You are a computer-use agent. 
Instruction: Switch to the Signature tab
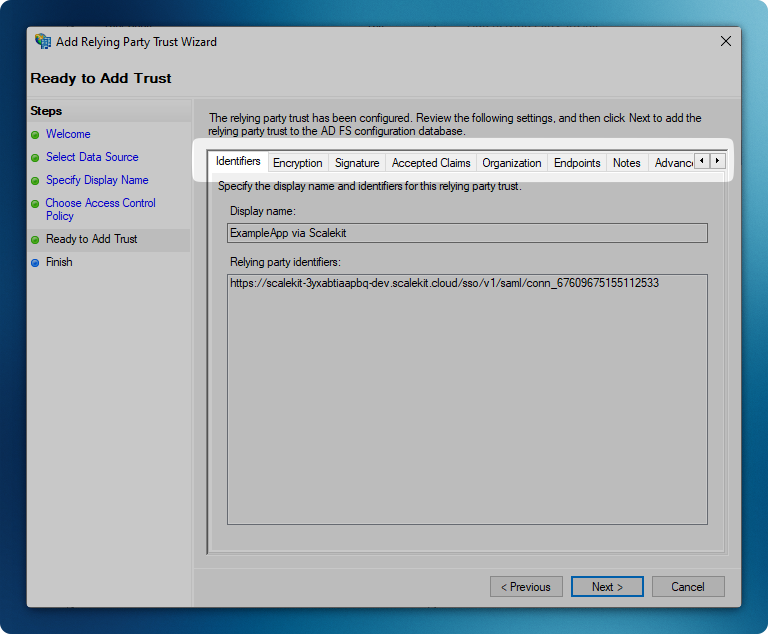point(357,163)
